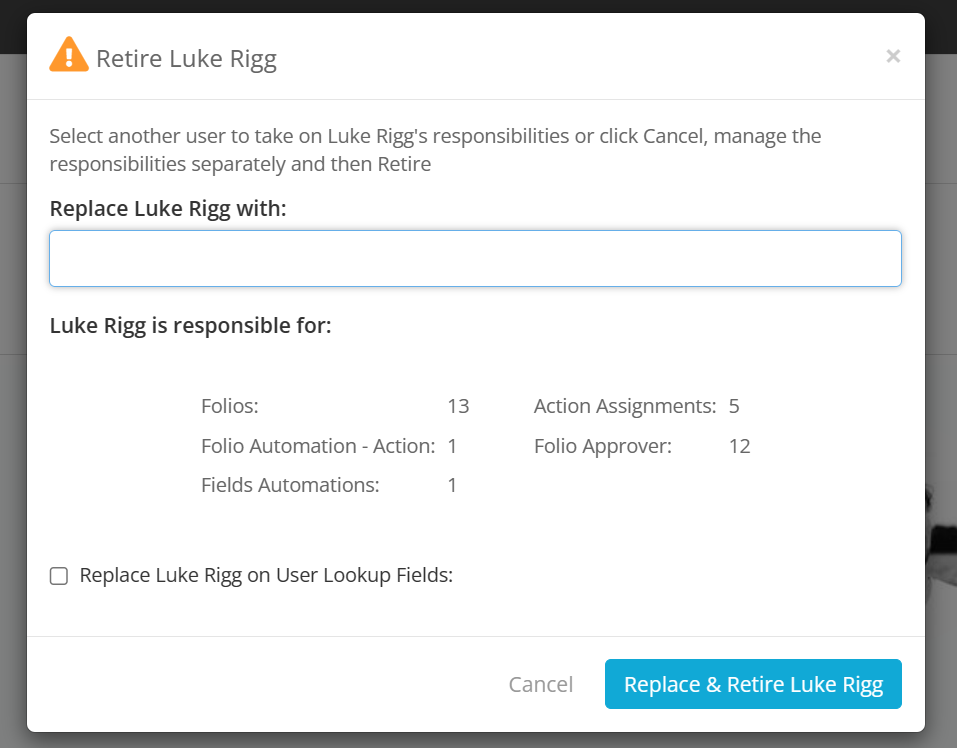Close the Retire Luke Rigg dialog
957x748 pixels.
(x=893, y=56)
